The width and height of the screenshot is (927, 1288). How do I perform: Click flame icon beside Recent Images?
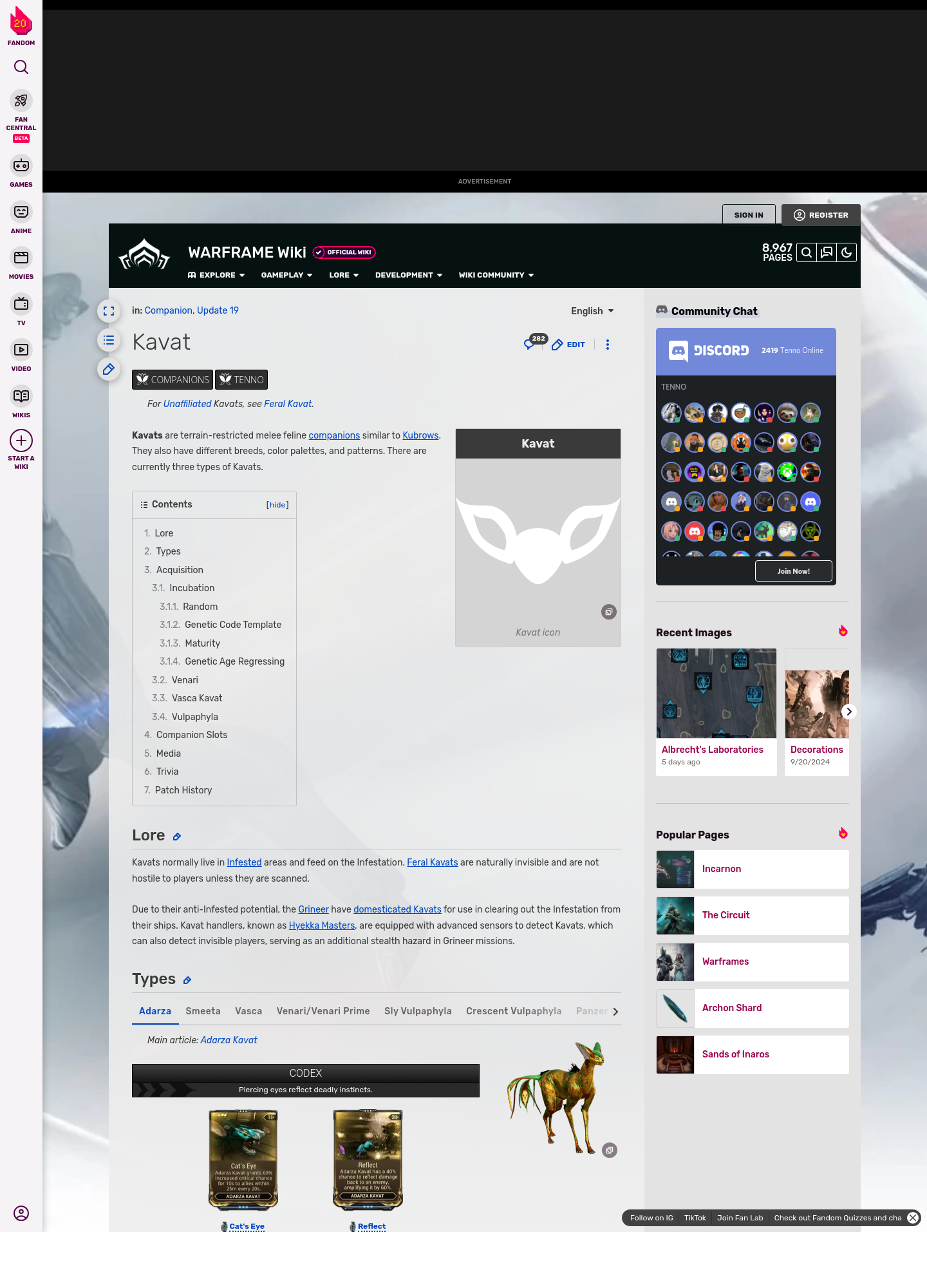843,630
